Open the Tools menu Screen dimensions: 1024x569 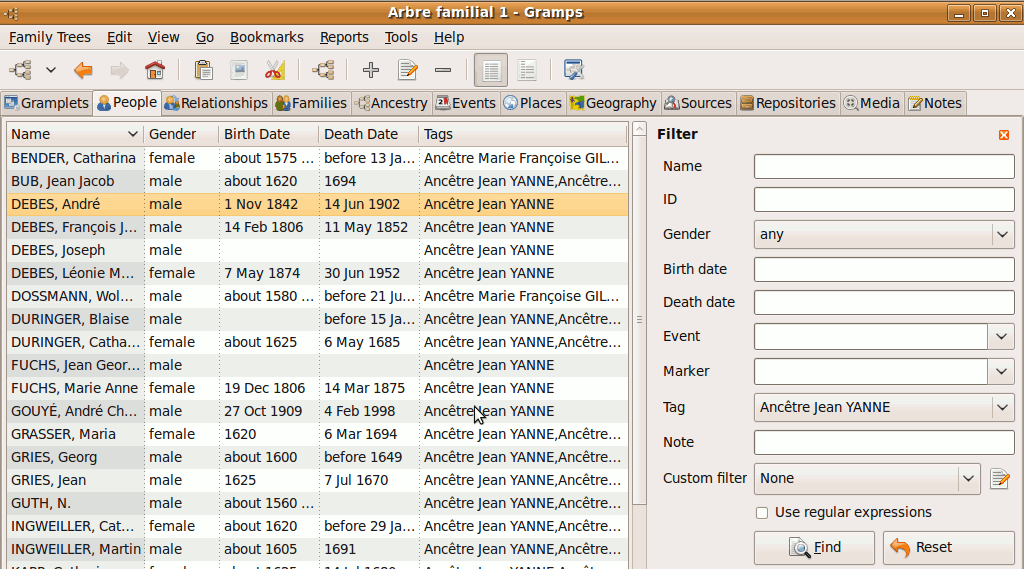[x=401, y=37]
